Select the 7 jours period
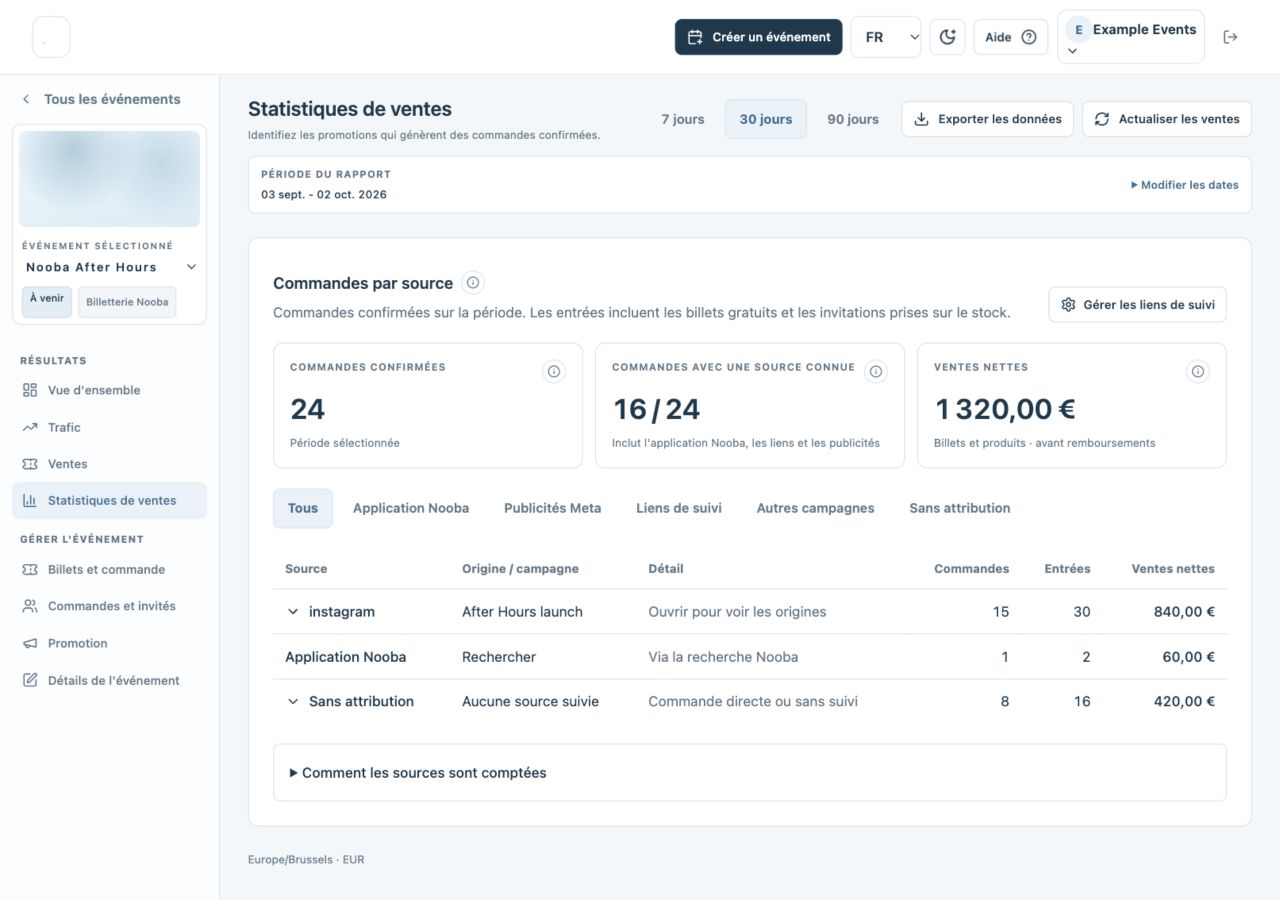The width and height of the screenshot is (1280, 900). (683, 119)
